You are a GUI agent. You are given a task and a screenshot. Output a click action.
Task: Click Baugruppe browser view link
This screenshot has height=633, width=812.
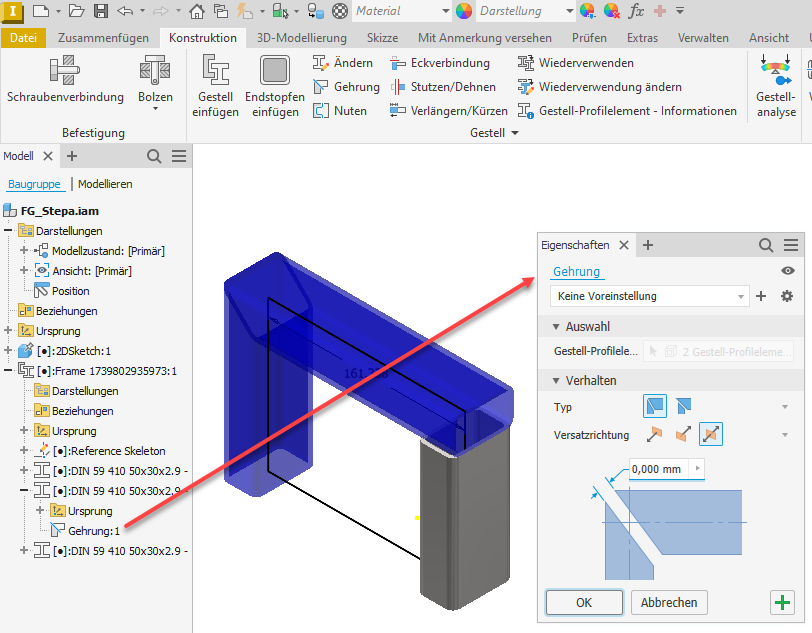click(x=34, y=184)
